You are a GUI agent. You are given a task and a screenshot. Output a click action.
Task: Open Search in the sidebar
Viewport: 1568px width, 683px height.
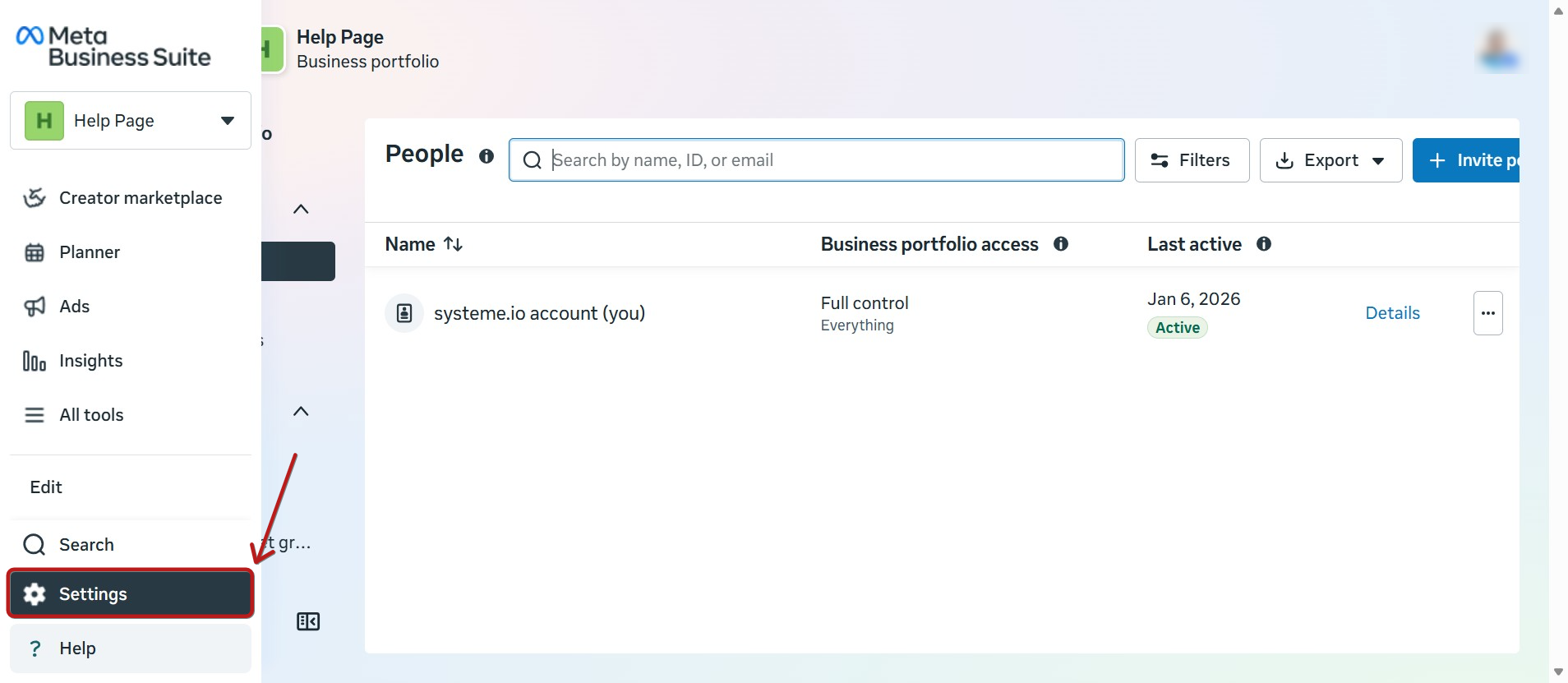[x=131, y=545]
